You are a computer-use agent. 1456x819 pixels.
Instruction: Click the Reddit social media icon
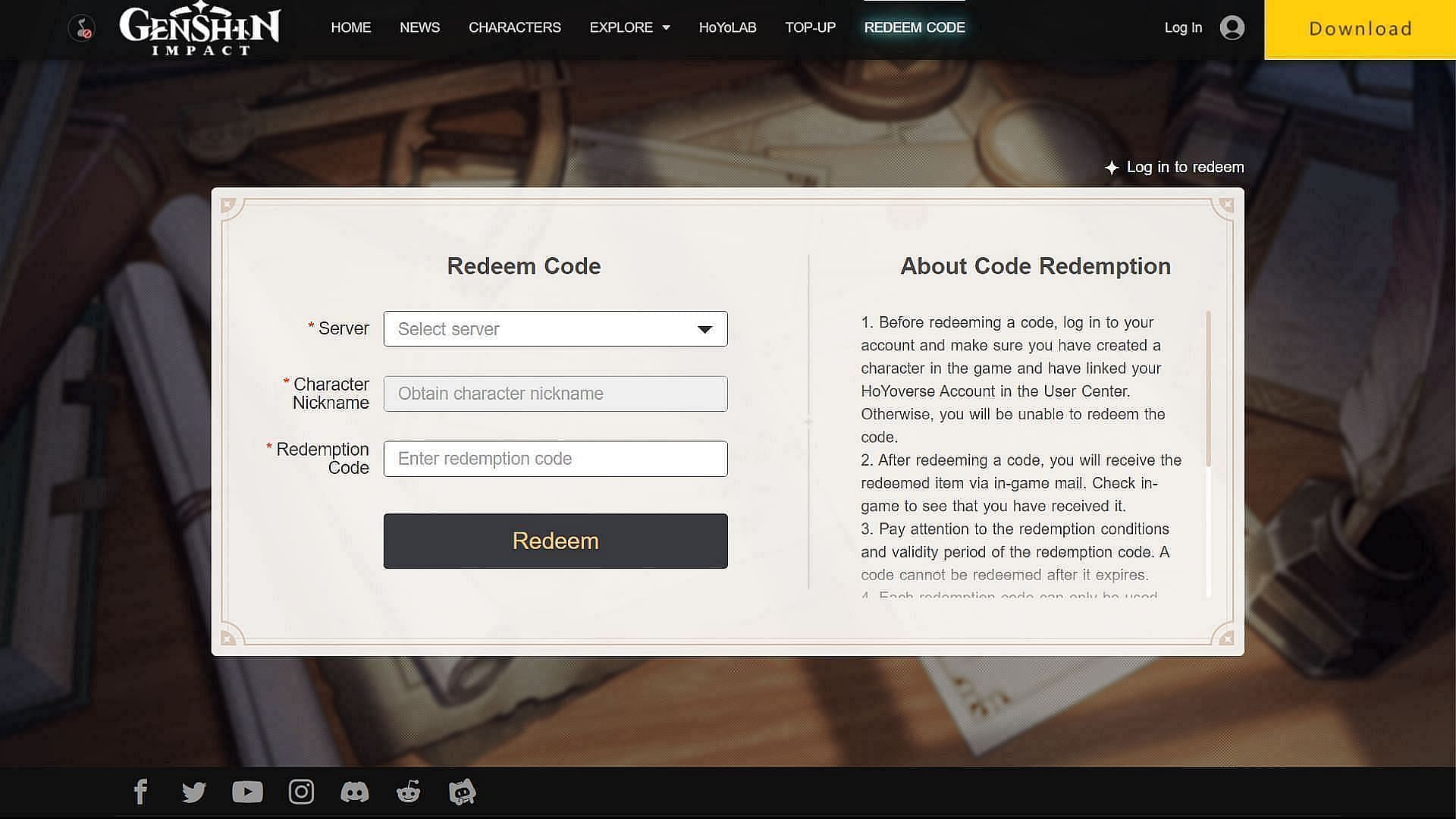coord(408,792)
